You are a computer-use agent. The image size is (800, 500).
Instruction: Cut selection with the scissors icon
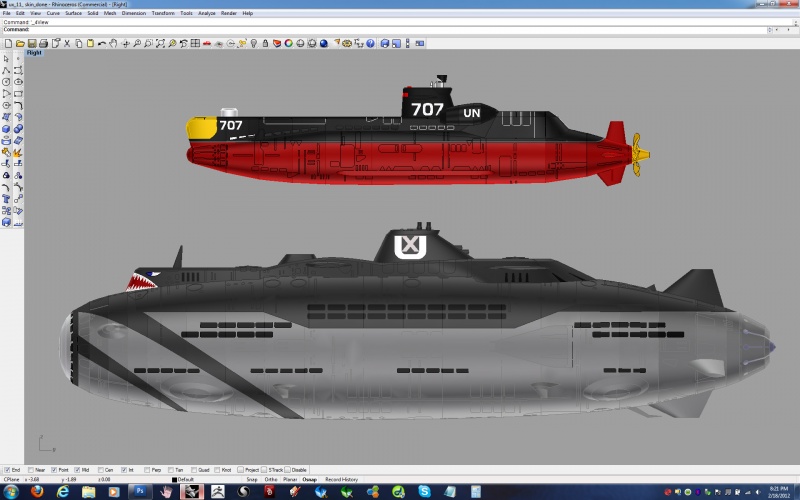pyautogui.click(x=67, y=43)
